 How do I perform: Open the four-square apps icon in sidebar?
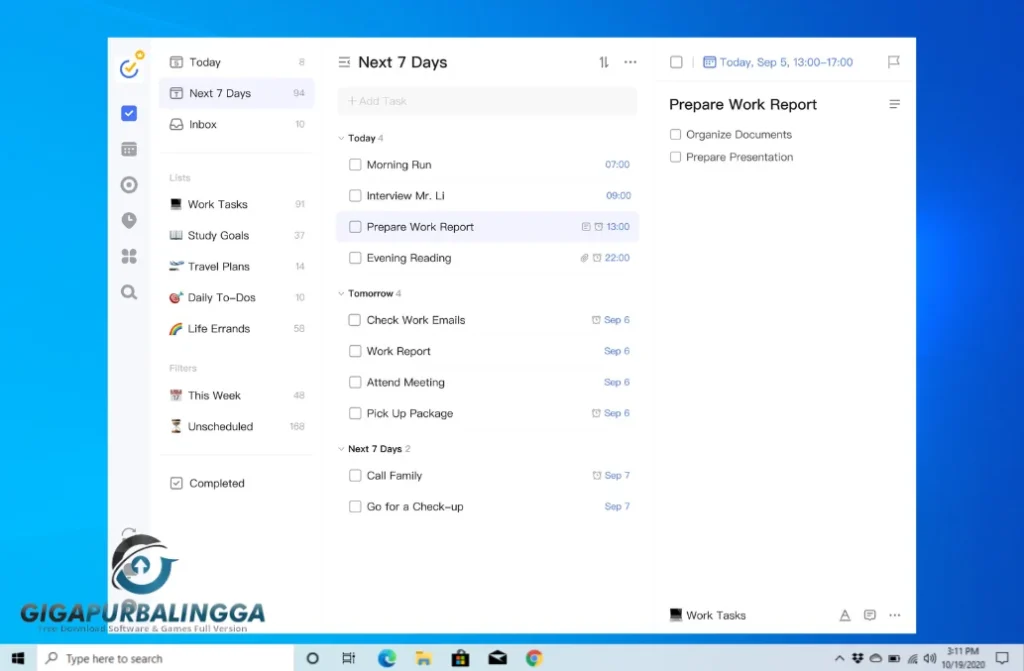129,257
